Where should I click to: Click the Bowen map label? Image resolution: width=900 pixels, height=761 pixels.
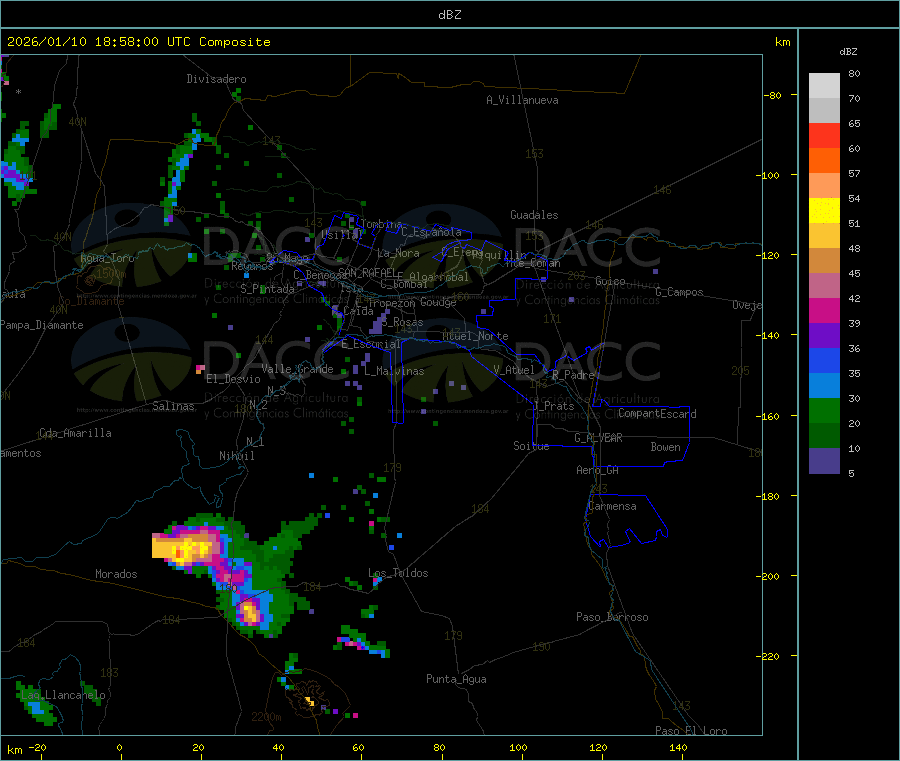coord(665,447)
